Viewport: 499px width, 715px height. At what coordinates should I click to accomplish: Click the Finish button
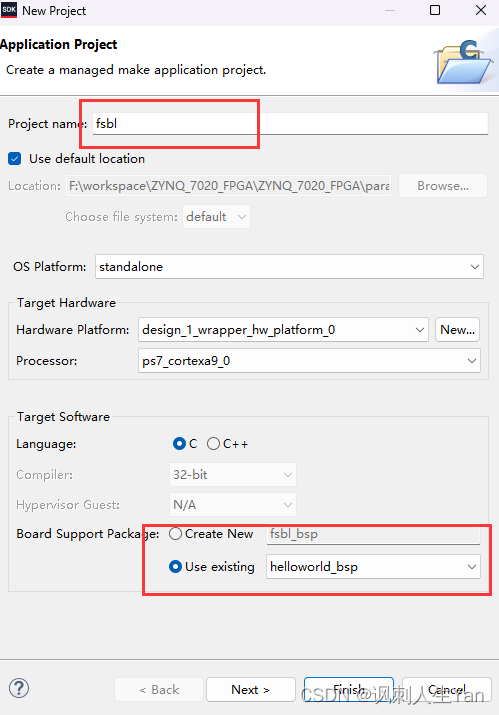click(349, 689)
